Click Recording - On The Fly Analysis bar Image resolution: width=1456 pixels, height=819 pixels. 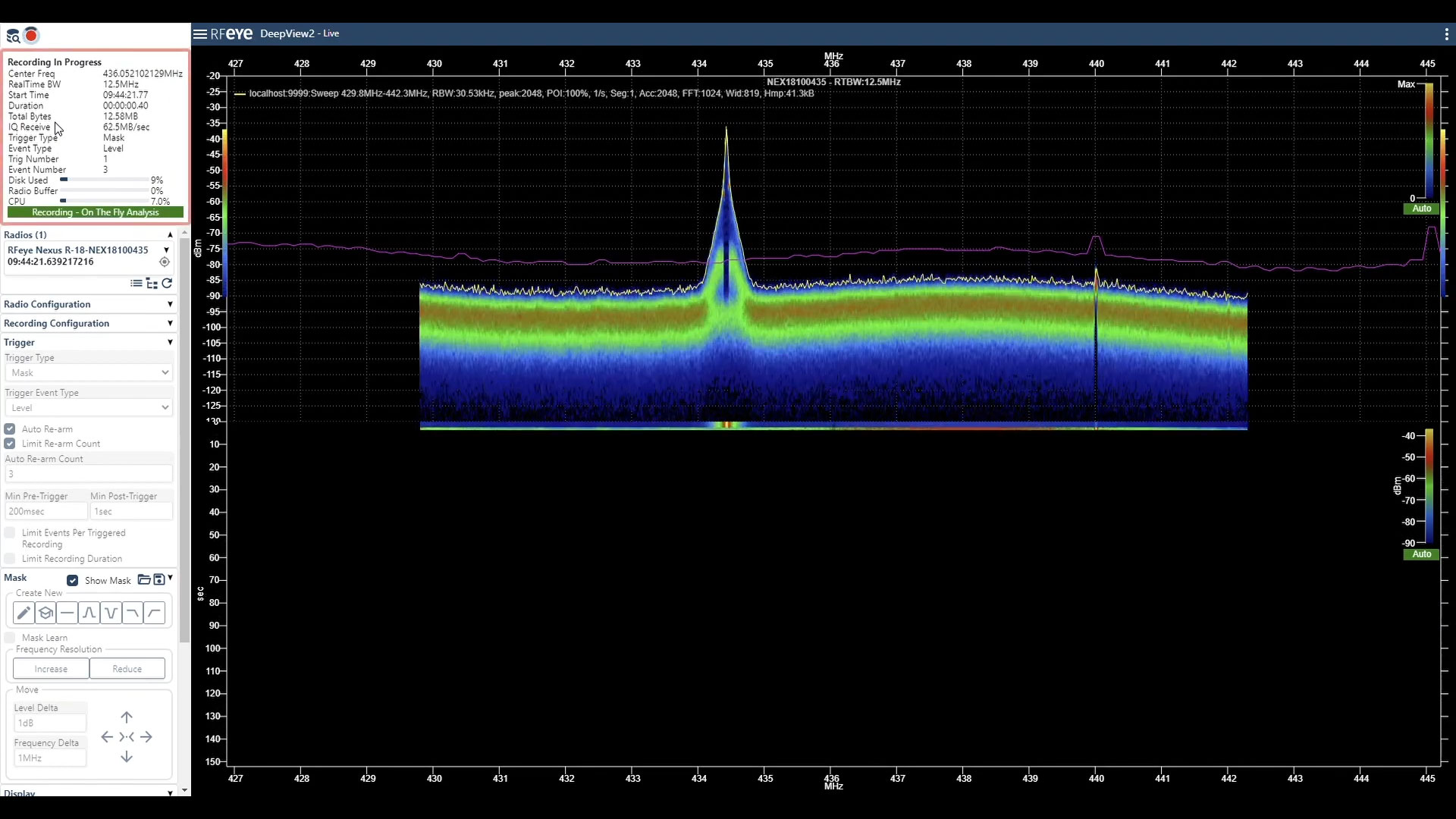point(96,213)
